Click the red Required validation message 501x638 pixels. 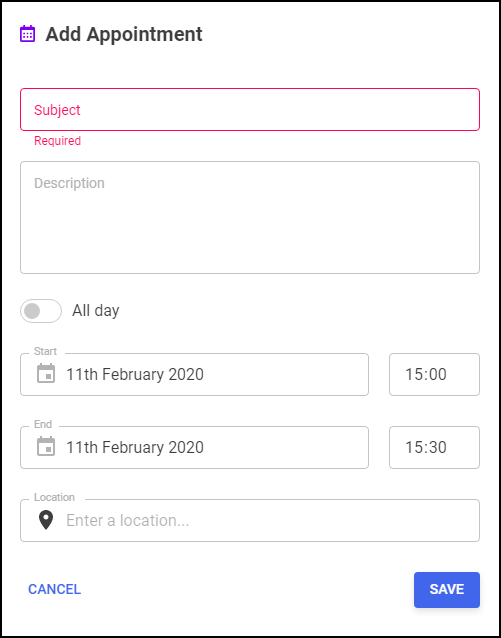[57, 141]
